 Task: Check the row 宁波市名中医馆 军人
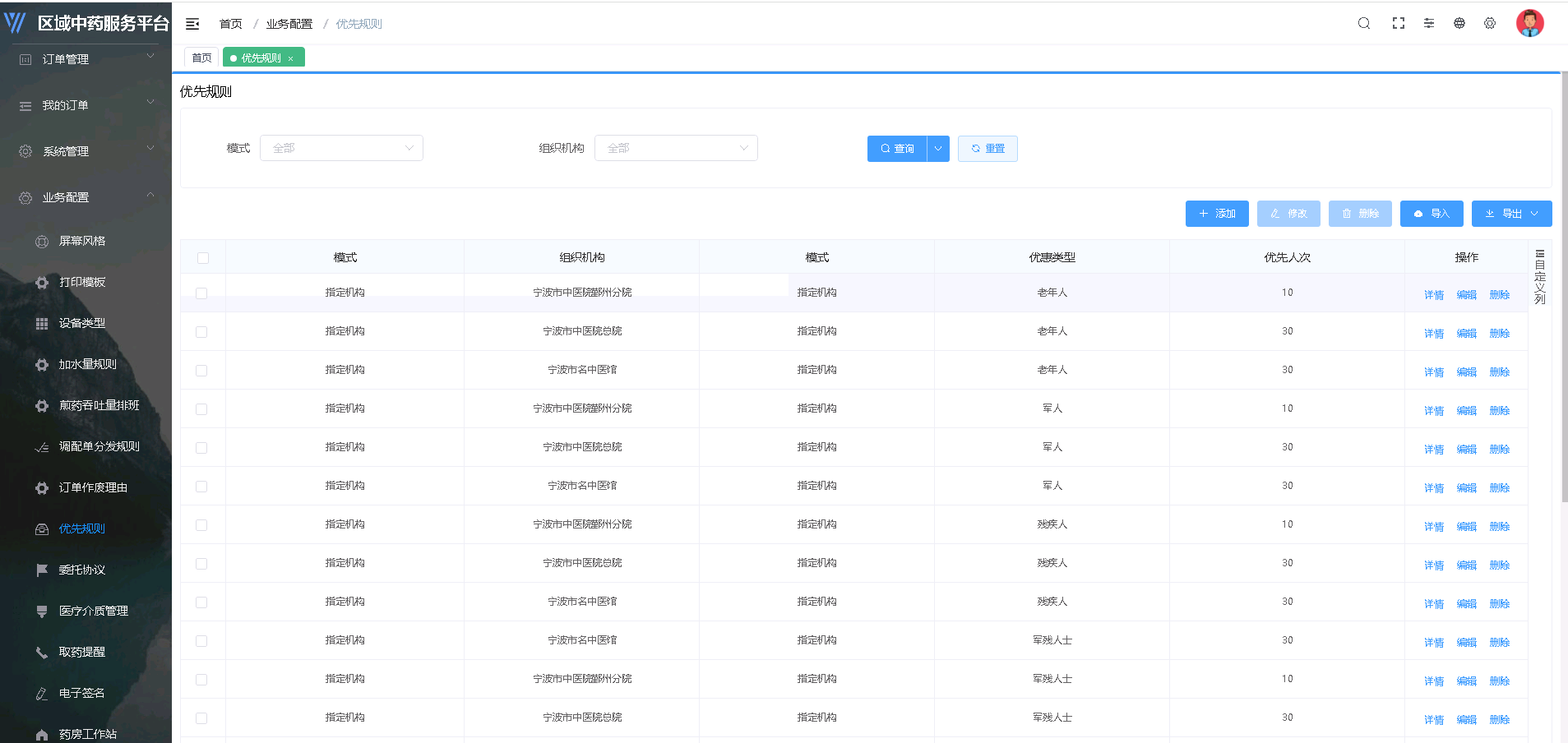201,487
